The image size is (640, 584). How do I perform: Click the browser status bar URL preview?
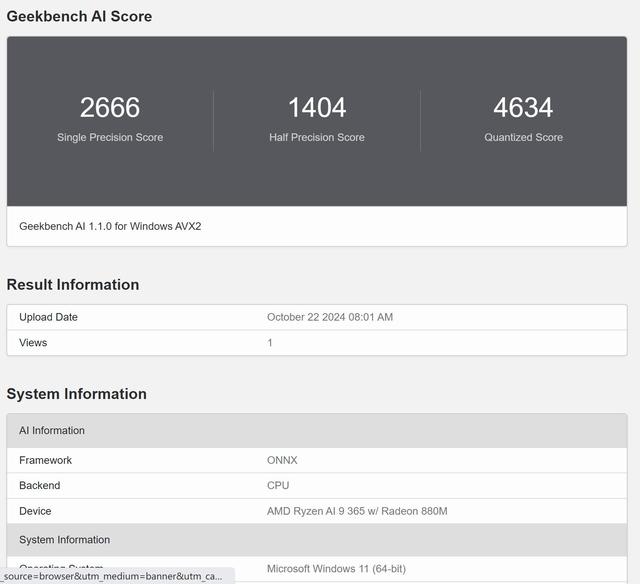point(117,576)
